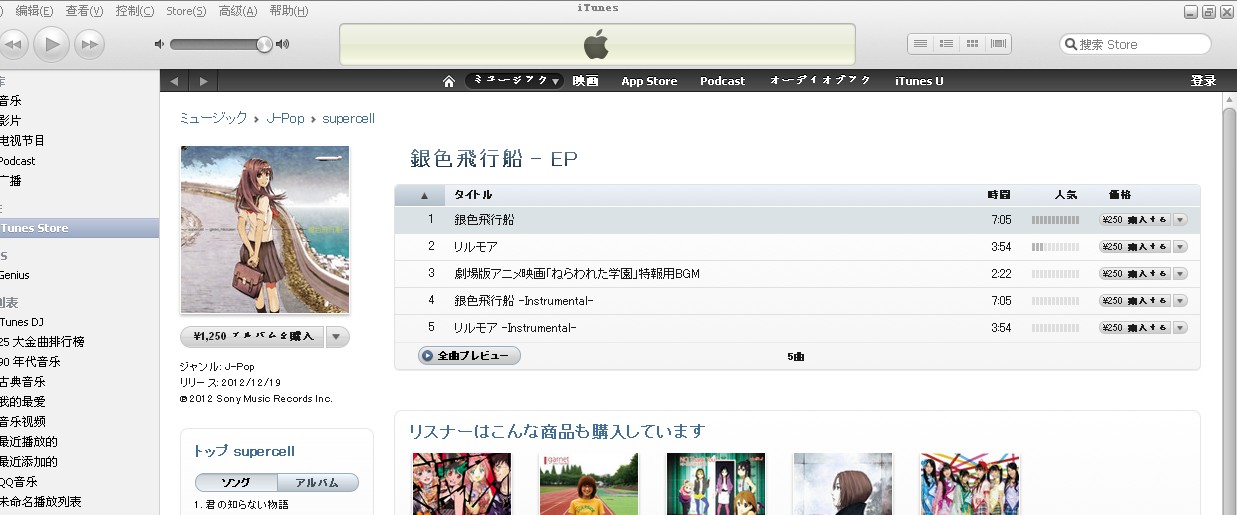Click the 銀色飛行船 album cover art
This screenshot has height=515, width=1237.
tap(265, 230)
